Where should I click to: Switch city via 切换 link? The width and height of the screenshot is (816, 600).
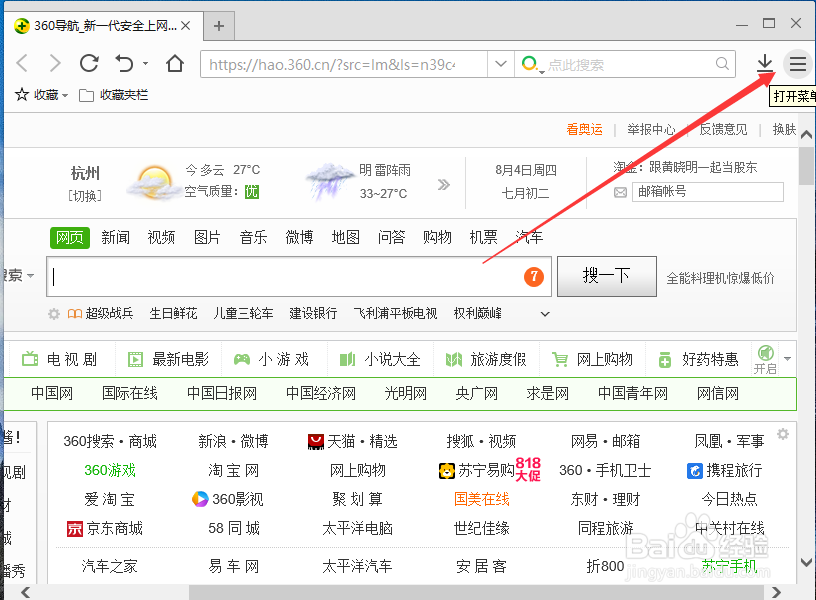pos(85,196)
